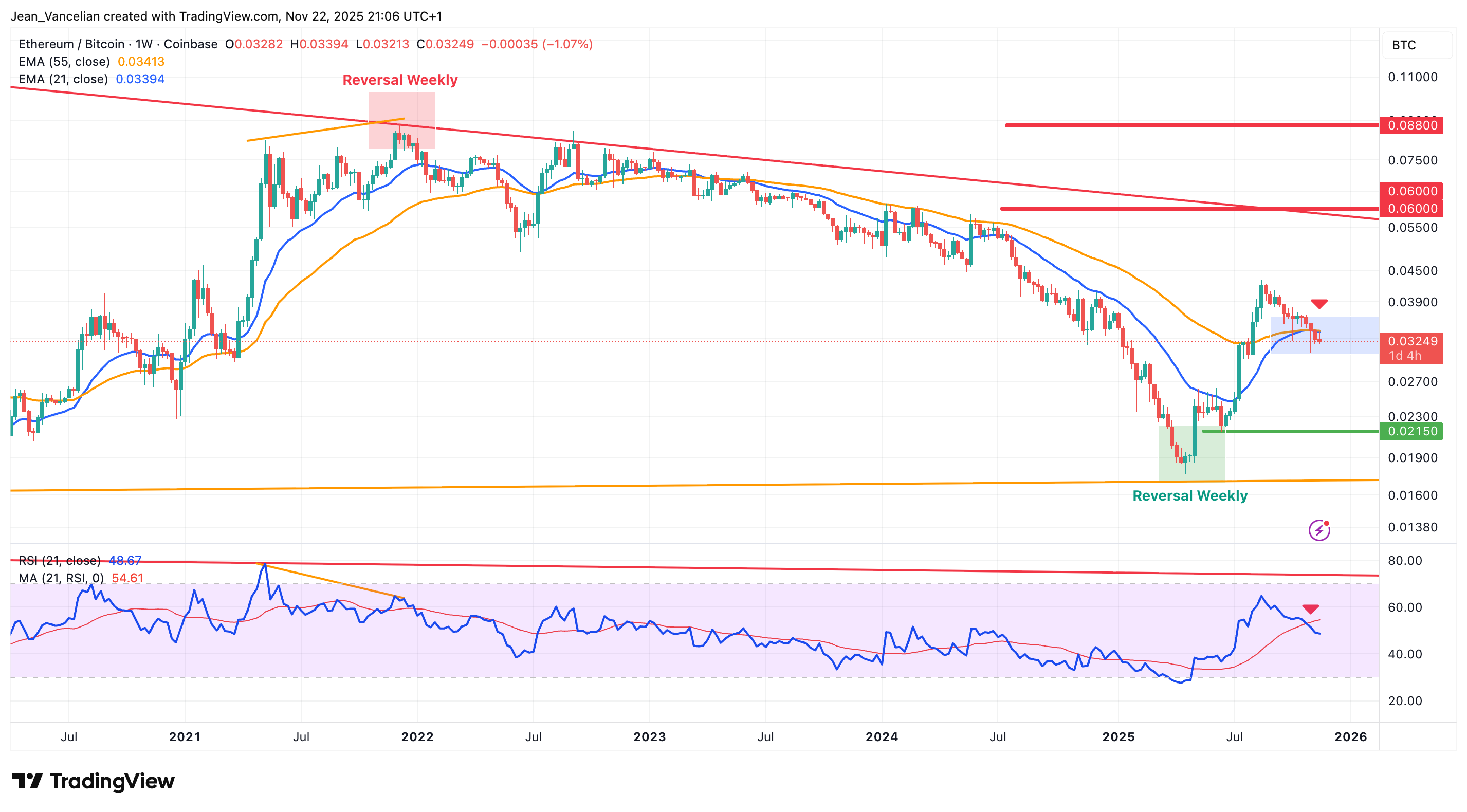This screenshot has height=812, width=1467.
Task: Click the green Reversal Weekly text
Action: (x=1189, y=495)
